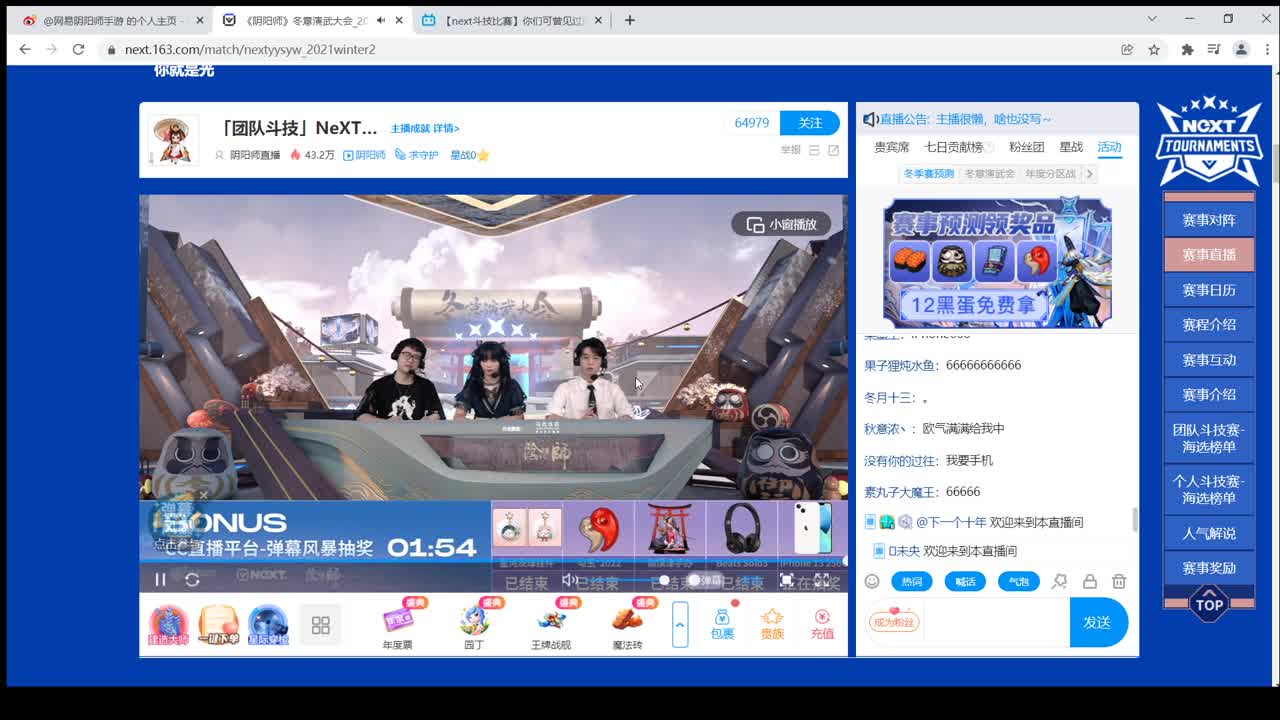The width and height of the screenshot is (1280, 720).
Task: Click the streamer avatar image
Action: [174, 140]
